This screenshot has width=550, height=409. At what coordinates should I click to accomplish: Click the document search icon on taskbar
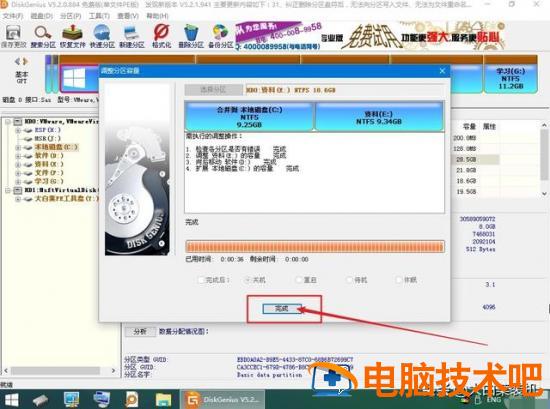coord(132,400)
